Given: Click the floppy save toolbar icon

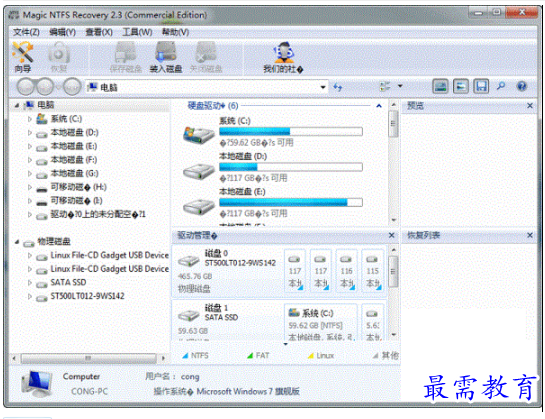Looking at the screenshot, I should pos(481,86).
